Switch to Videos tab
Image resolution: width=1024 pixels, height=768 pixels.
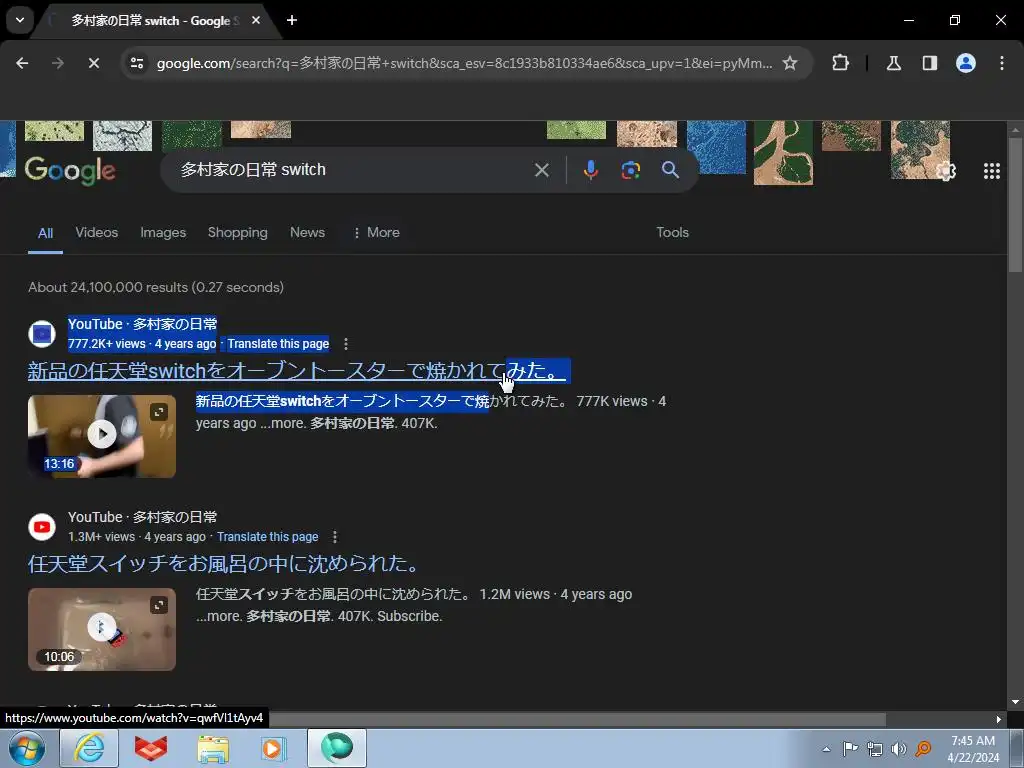(97, 232)
